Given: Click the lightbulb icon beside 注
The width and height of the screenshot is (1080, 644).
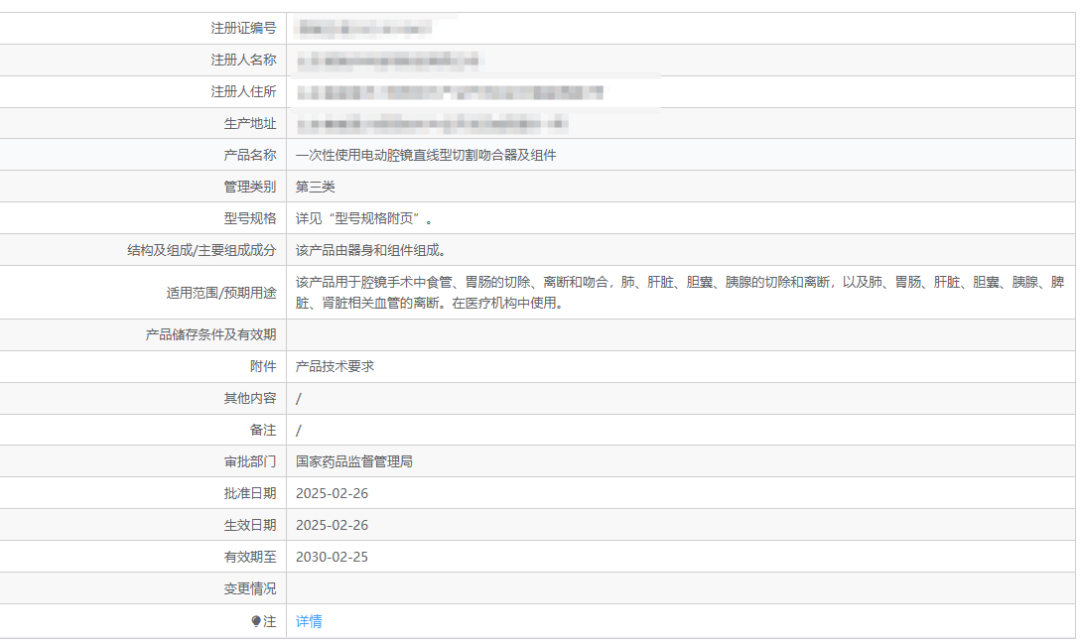Looking at the screenshot, I should point(256,621).
